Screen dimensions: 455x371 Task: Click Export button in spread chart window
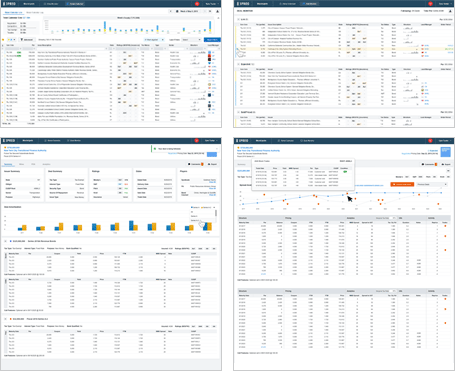point(446,164)
